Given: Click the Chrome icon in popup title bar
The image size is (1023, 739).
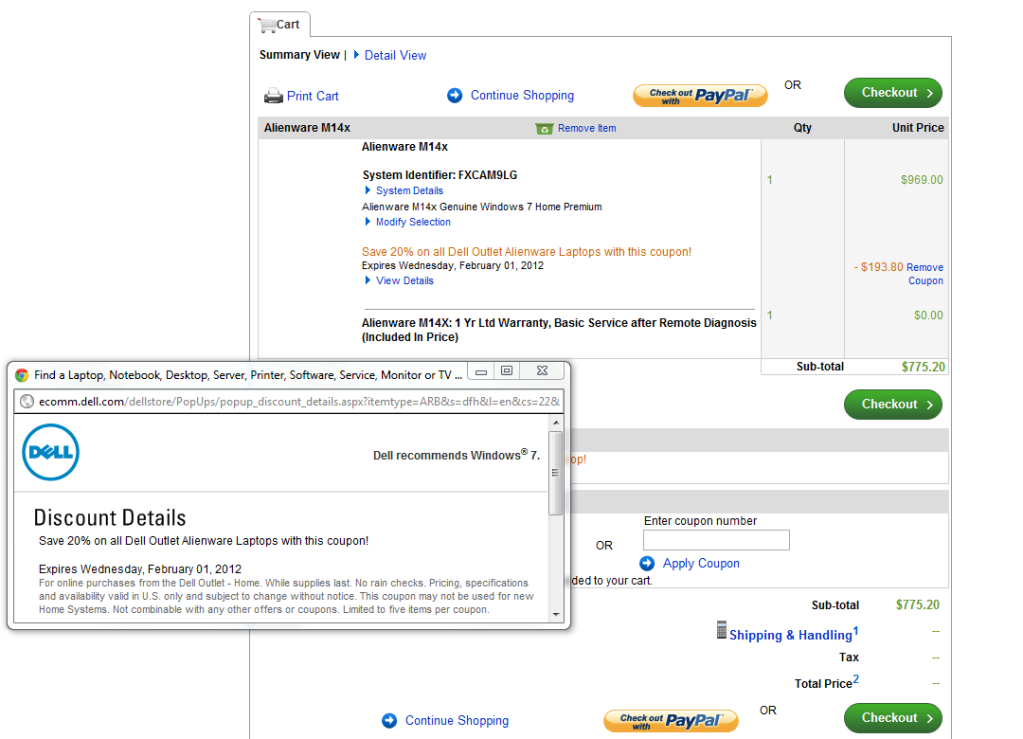Looking at the screenshot, I should click(22, 375).
